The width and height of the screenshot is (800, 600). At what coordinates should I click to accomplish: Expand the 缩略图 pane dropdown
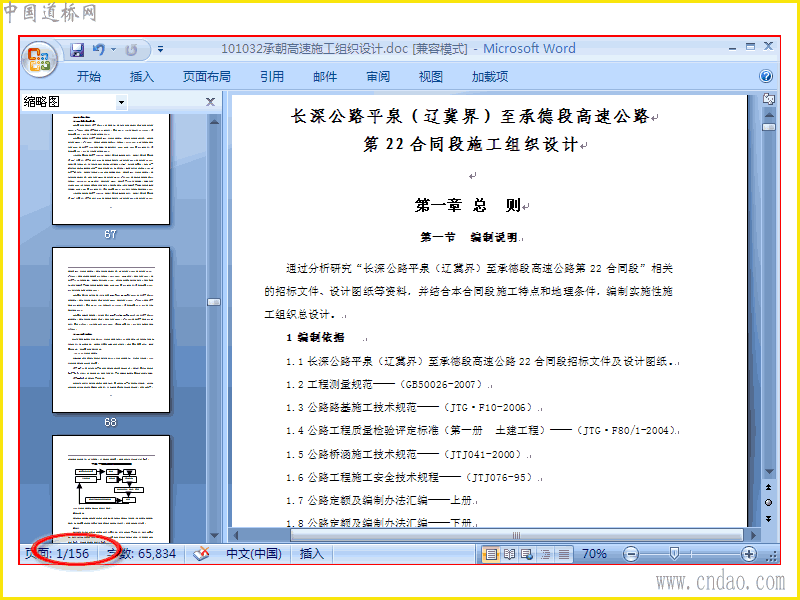121,102
